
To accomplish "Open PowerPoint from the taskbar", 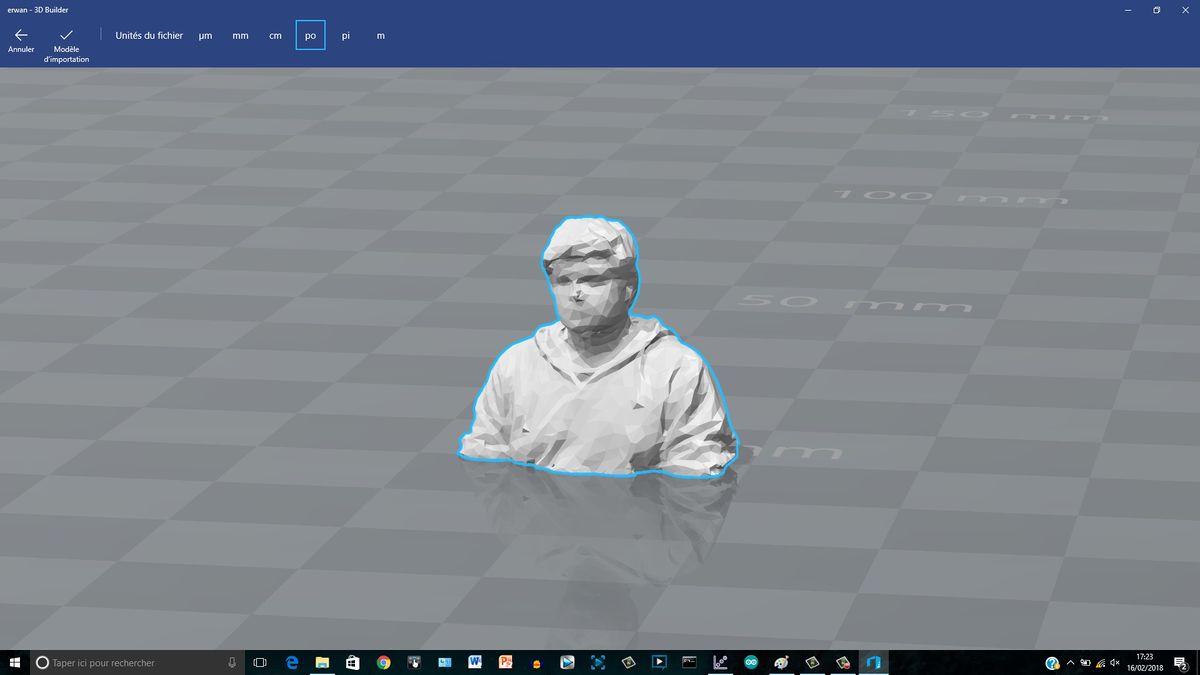I will click(505, 662).
